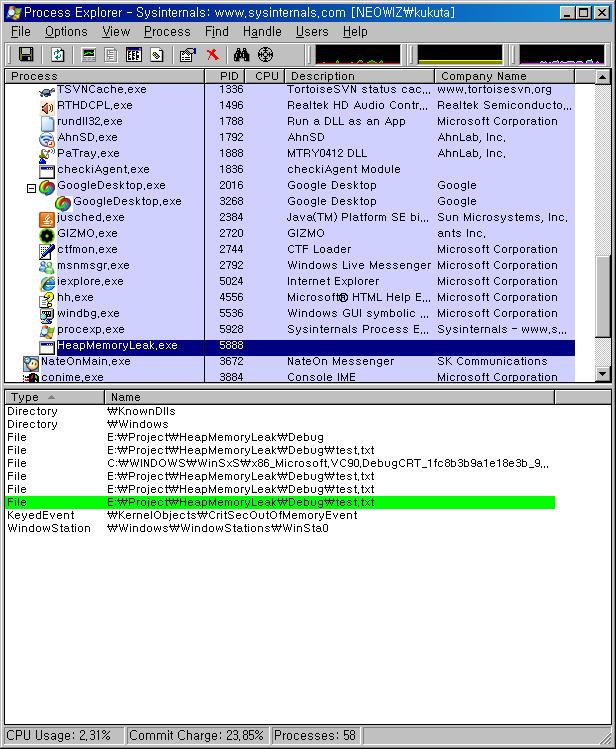The width and height of the screenshot is (616, 749).
Task: Click the binoculars Find Handle icon
Action: click(242, 54)
